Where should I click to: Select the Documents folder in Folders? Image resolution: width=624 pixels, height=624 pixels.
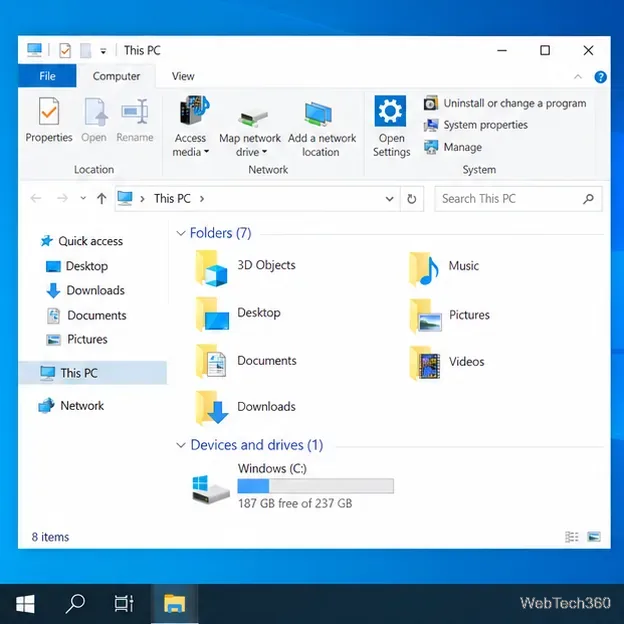pyautogui.click(x=246, y=361)
